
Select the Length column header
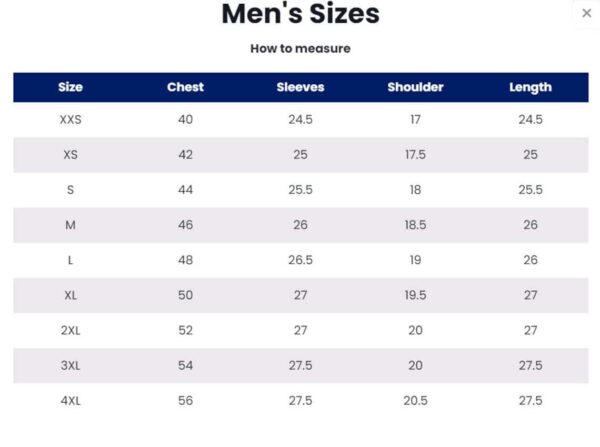point(530,87)
